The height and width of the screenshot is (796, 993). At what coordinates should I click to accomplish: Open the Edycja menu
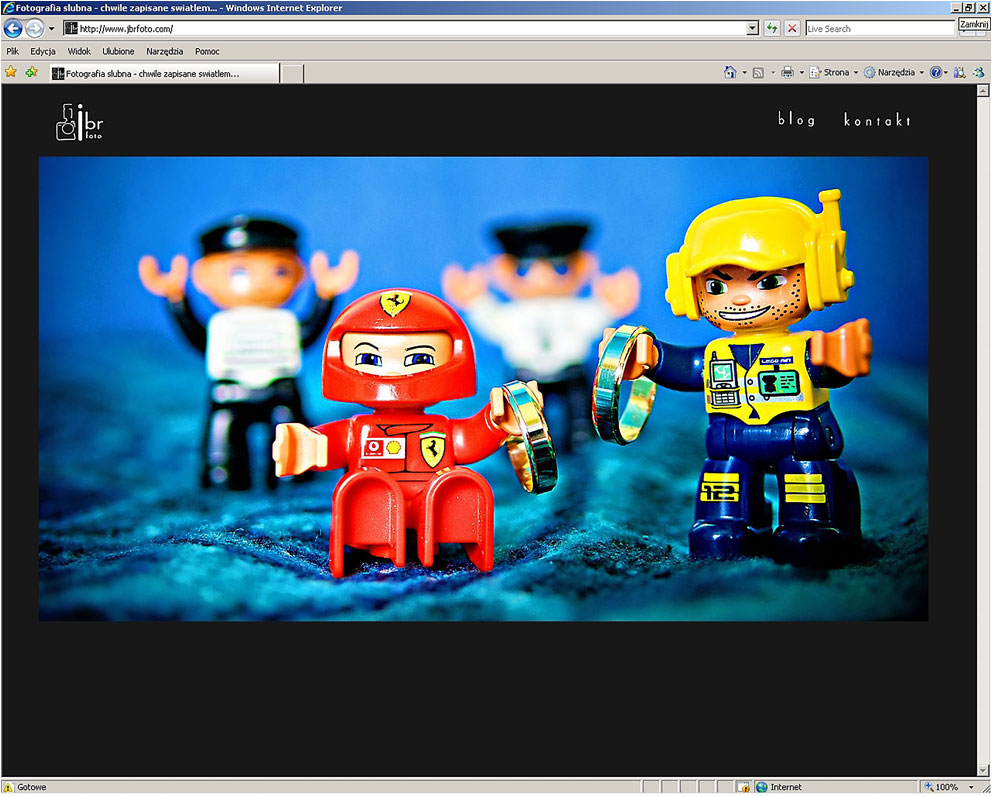point(43,51)
